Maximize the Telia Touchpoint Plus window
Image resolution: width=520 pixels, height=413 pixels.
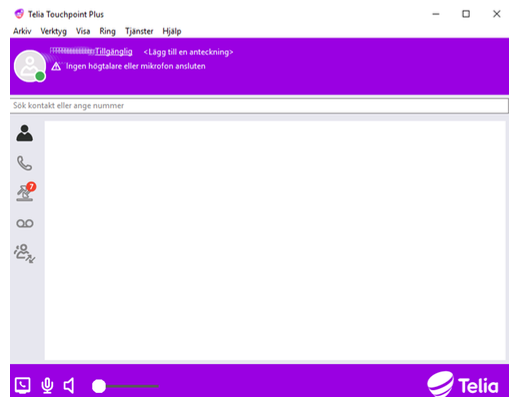point(466,14)
